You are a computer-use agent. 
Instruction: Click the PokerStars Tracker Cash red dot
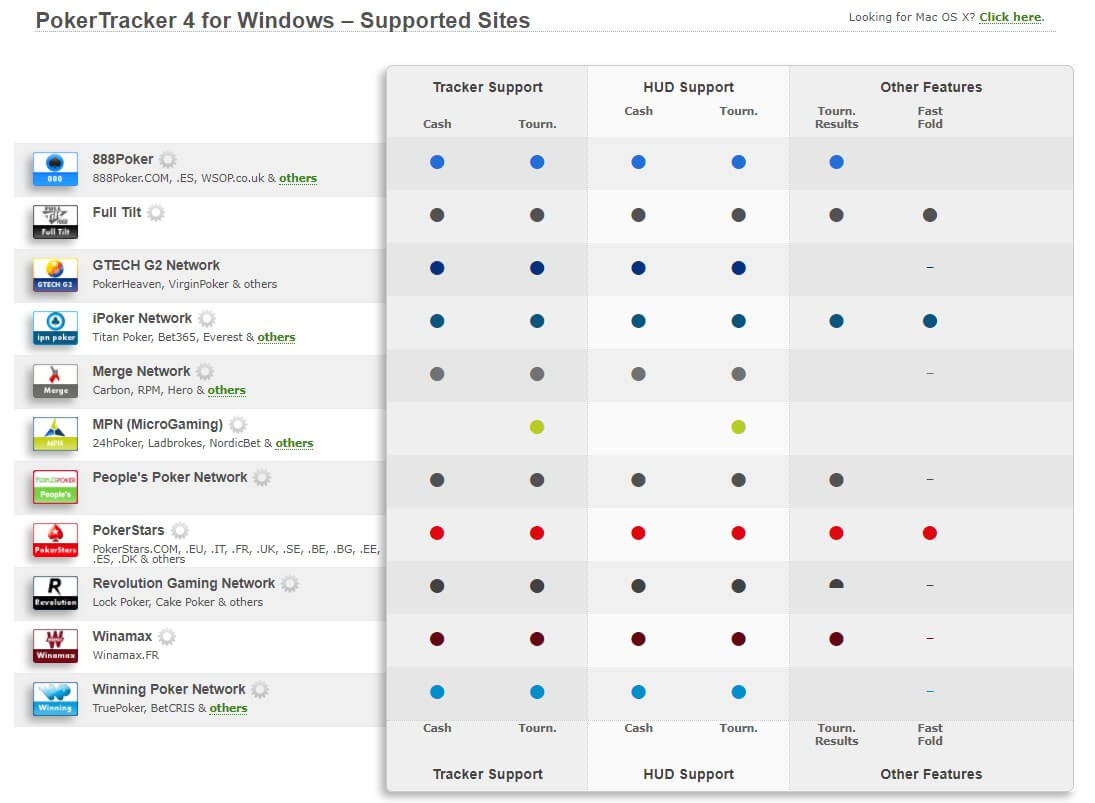[x=437, y=533]
